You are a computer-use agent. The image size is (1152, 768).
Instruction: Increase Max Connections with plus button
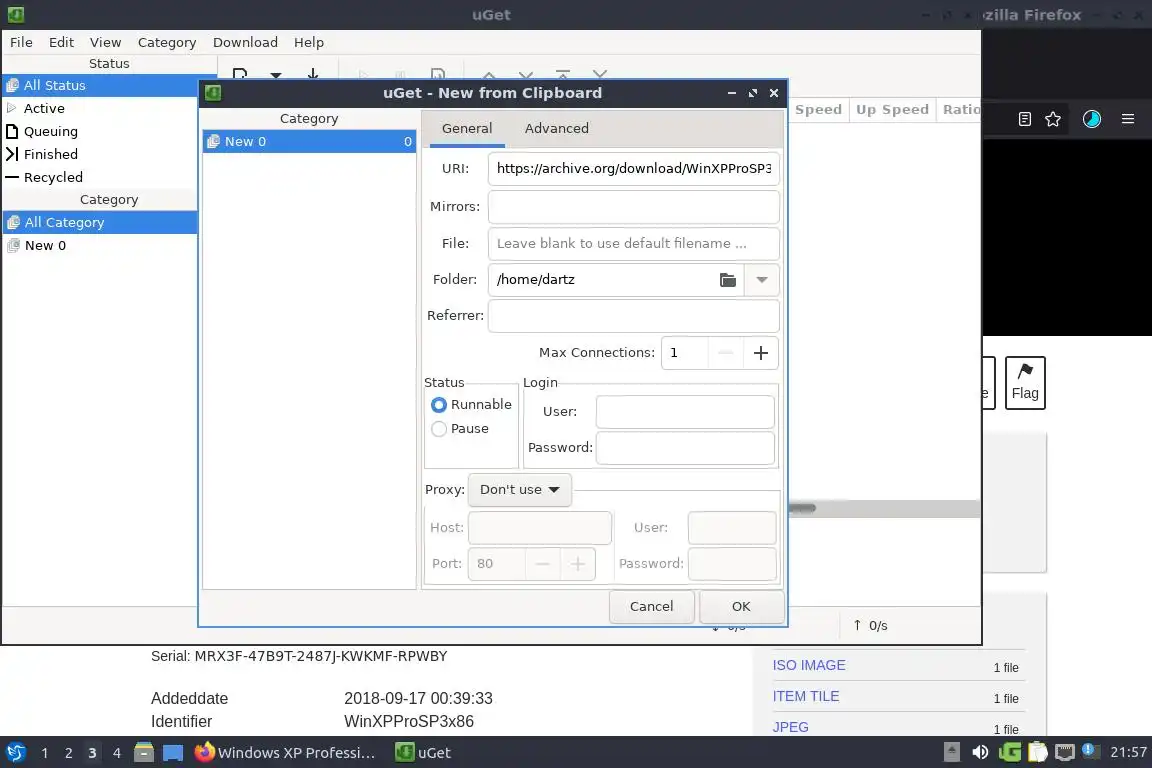tap(760, 353)
